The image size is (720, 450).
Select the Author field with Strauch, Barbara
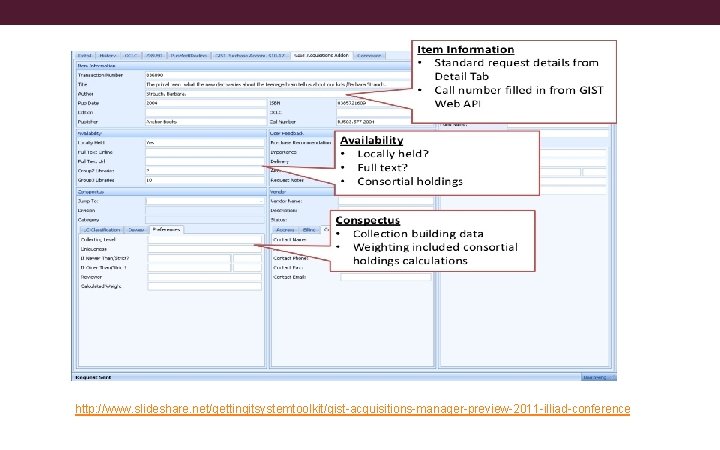[278, 94]
